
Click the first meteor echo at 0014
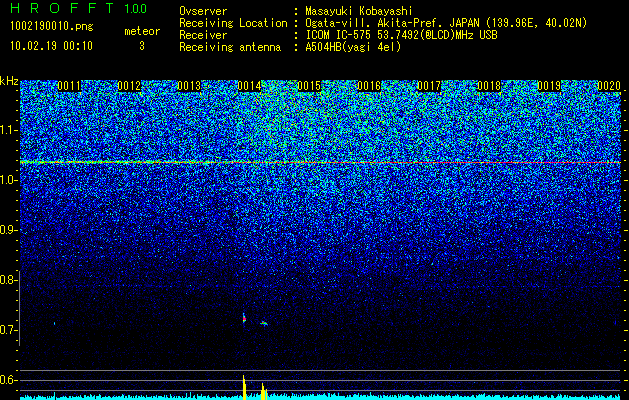coord(244,319)
